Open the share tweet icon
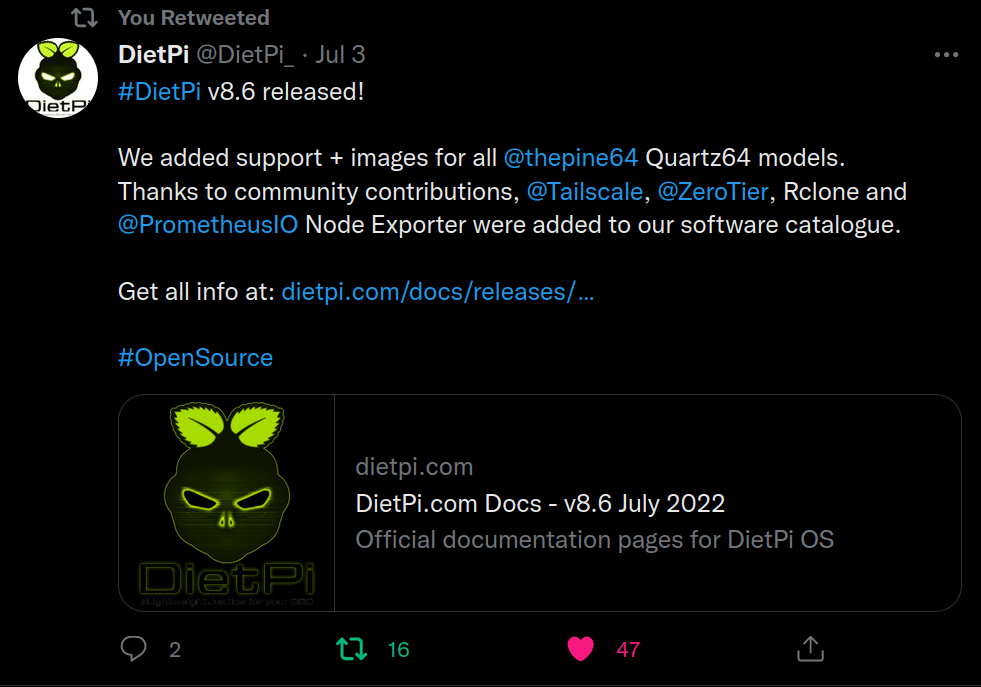This screenshot has width=981, height=687. (810, 649)
